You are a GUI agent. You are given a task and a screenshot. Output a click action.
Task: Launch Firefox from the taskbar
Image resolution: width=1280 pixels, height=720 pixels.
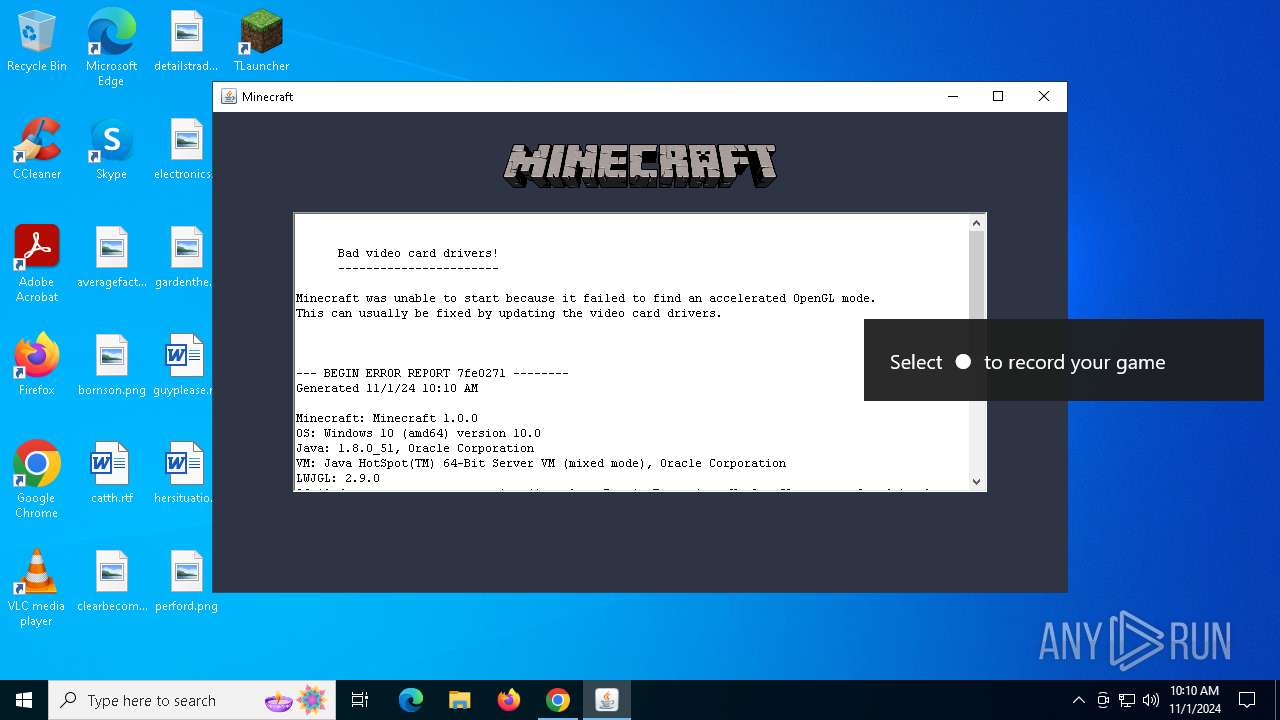click(508, 700)
